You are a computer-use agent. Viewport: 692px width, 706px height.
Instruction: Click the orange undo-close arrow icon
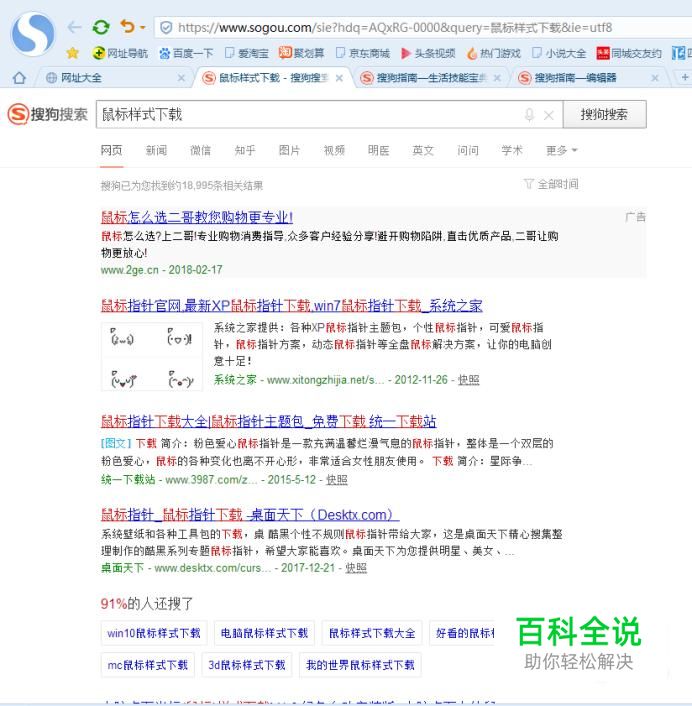click(128, 27)
